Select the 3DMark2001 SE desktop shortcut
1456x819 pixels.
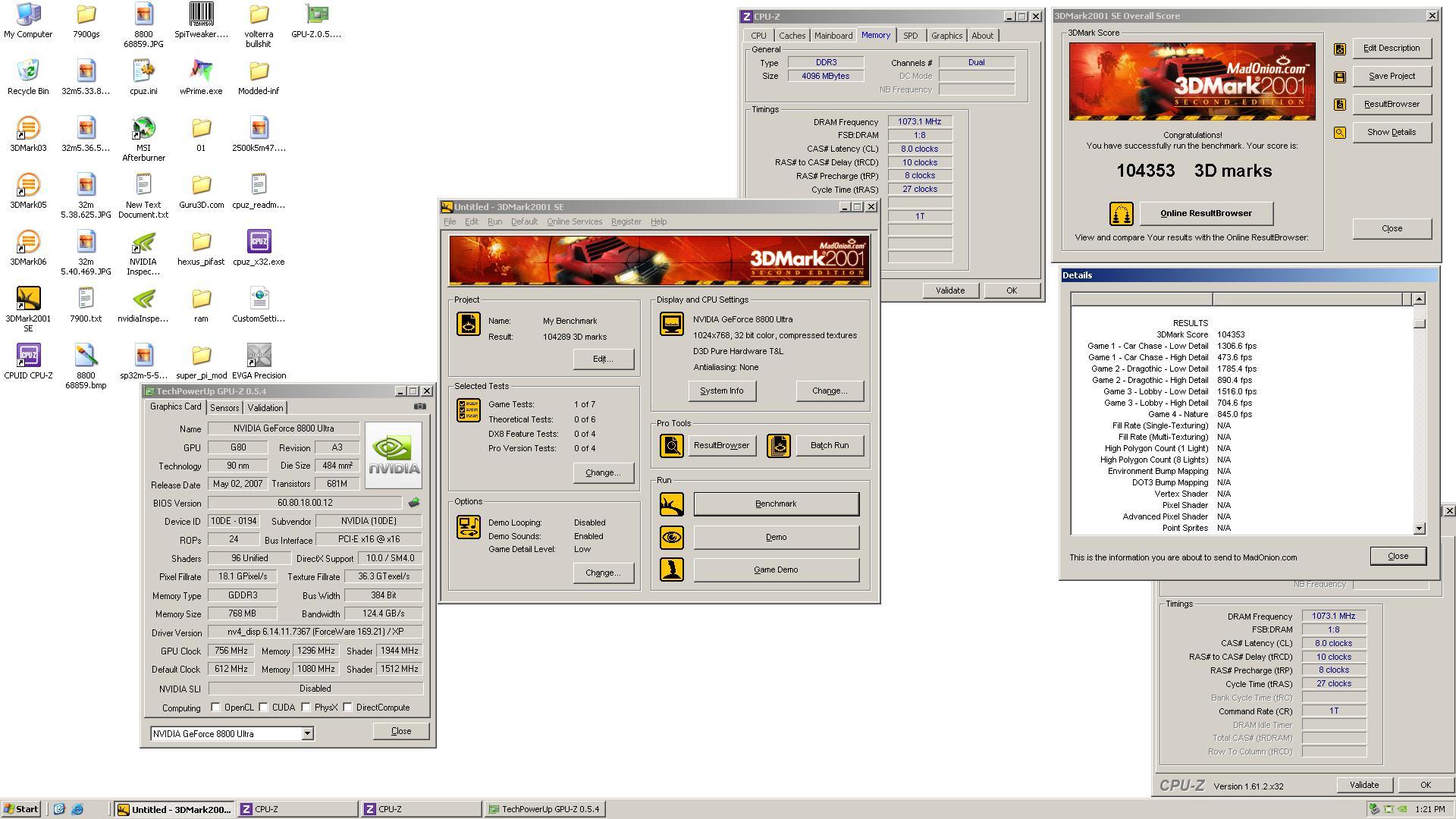coord(28,309)
